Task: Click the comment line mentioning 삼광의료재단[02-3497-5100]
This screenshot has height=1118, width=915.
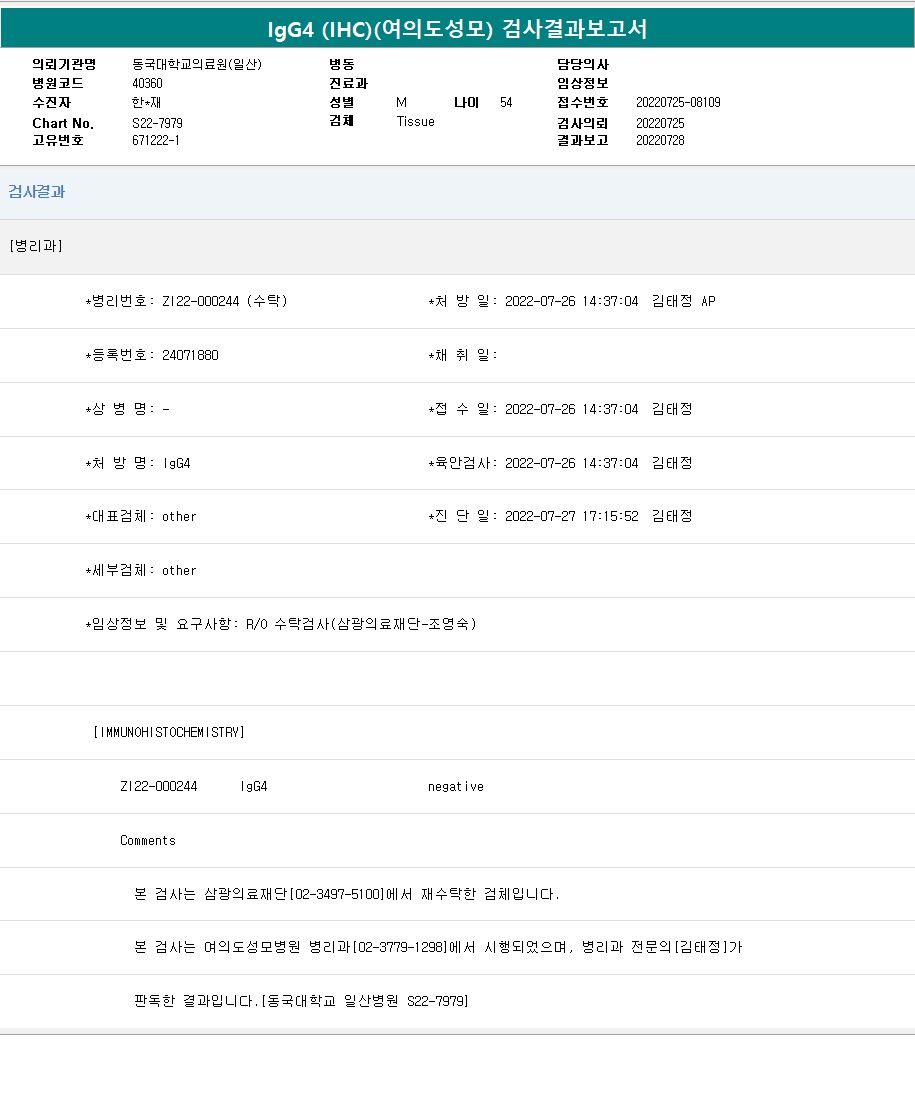Action: (x=347, y=894)
